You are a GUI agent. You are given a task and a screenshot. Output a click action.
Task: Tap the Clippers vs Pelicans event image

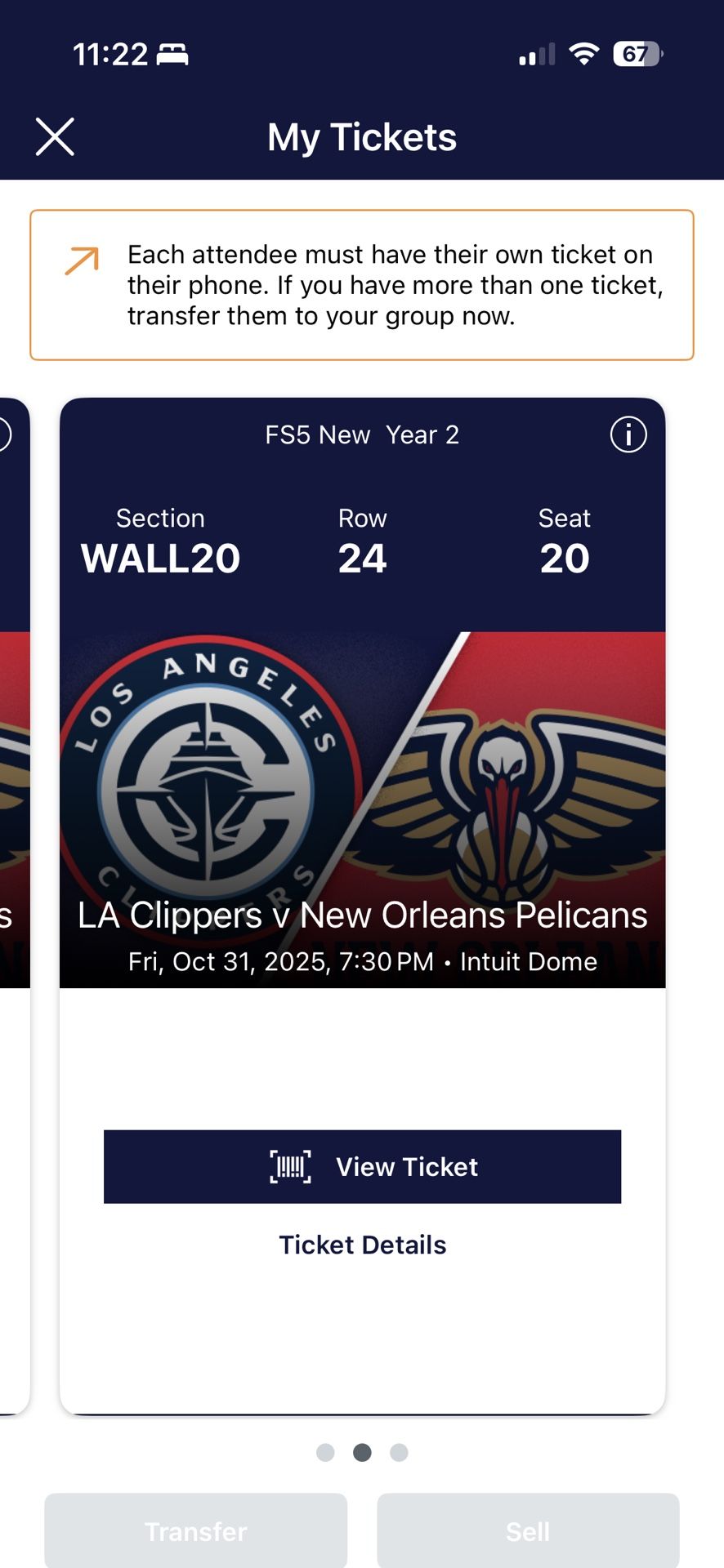pyautogui.click(x=362, y=784)
